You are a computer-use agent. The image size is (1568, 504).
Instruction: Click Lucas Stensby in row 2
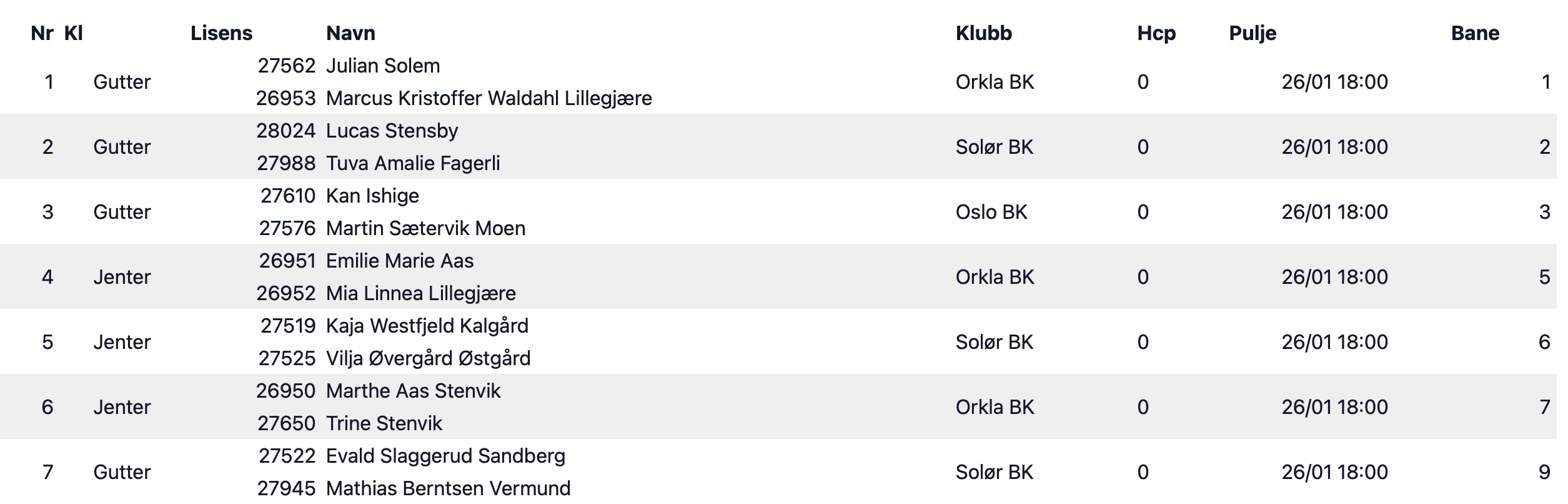(392, 131)
